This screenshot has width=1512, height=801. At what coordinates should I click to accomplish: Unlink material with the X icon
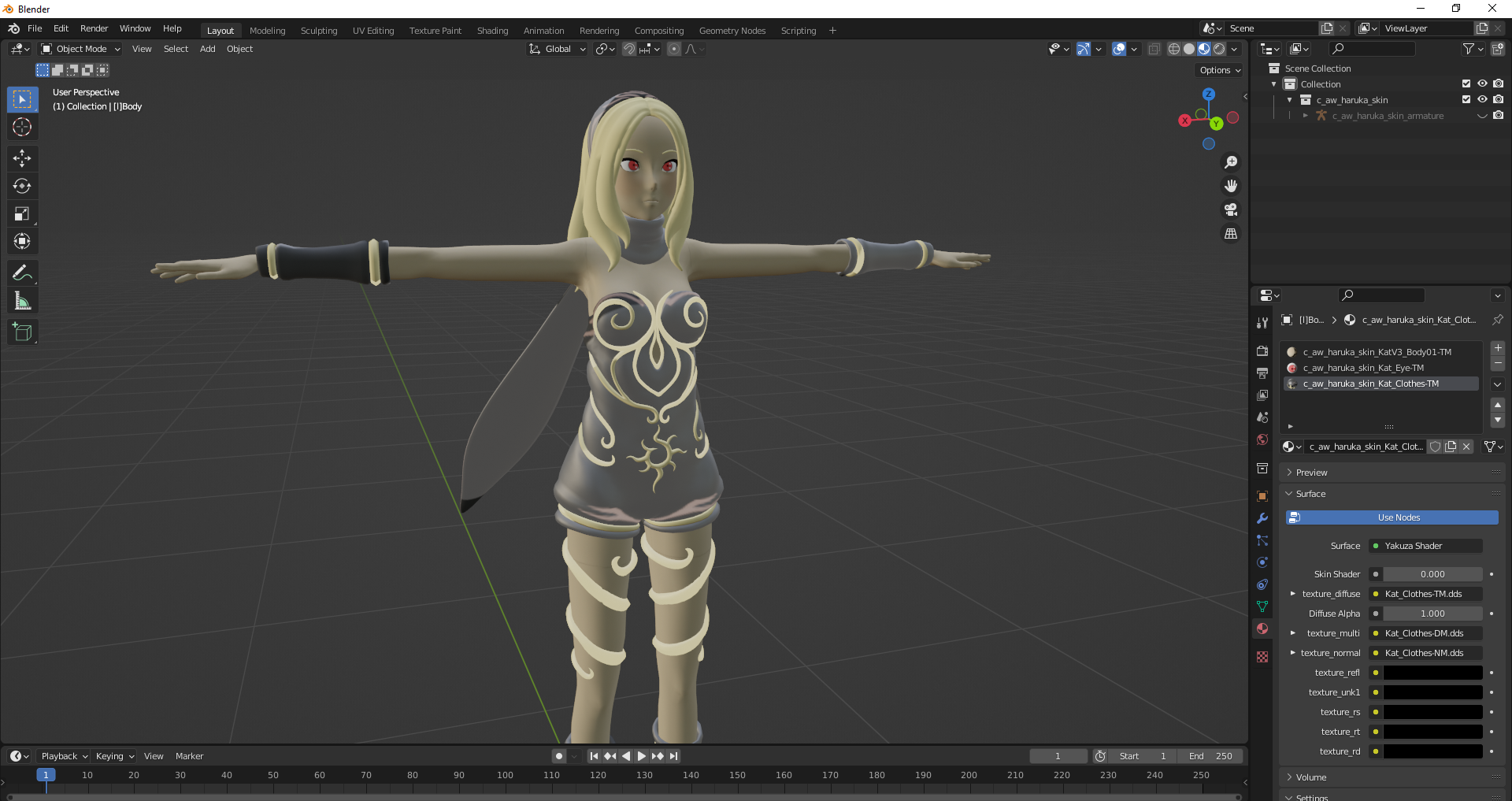click(1466, 447)
